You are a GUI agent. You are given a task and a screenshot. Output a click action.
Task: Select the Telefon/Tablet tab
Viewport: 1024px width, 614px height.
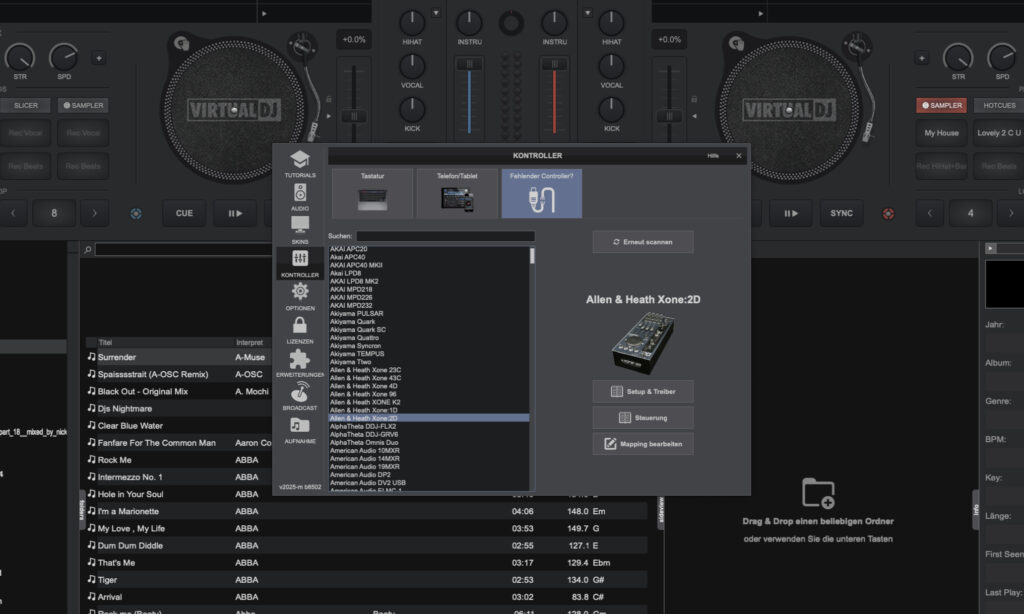[x=458, y=190]
